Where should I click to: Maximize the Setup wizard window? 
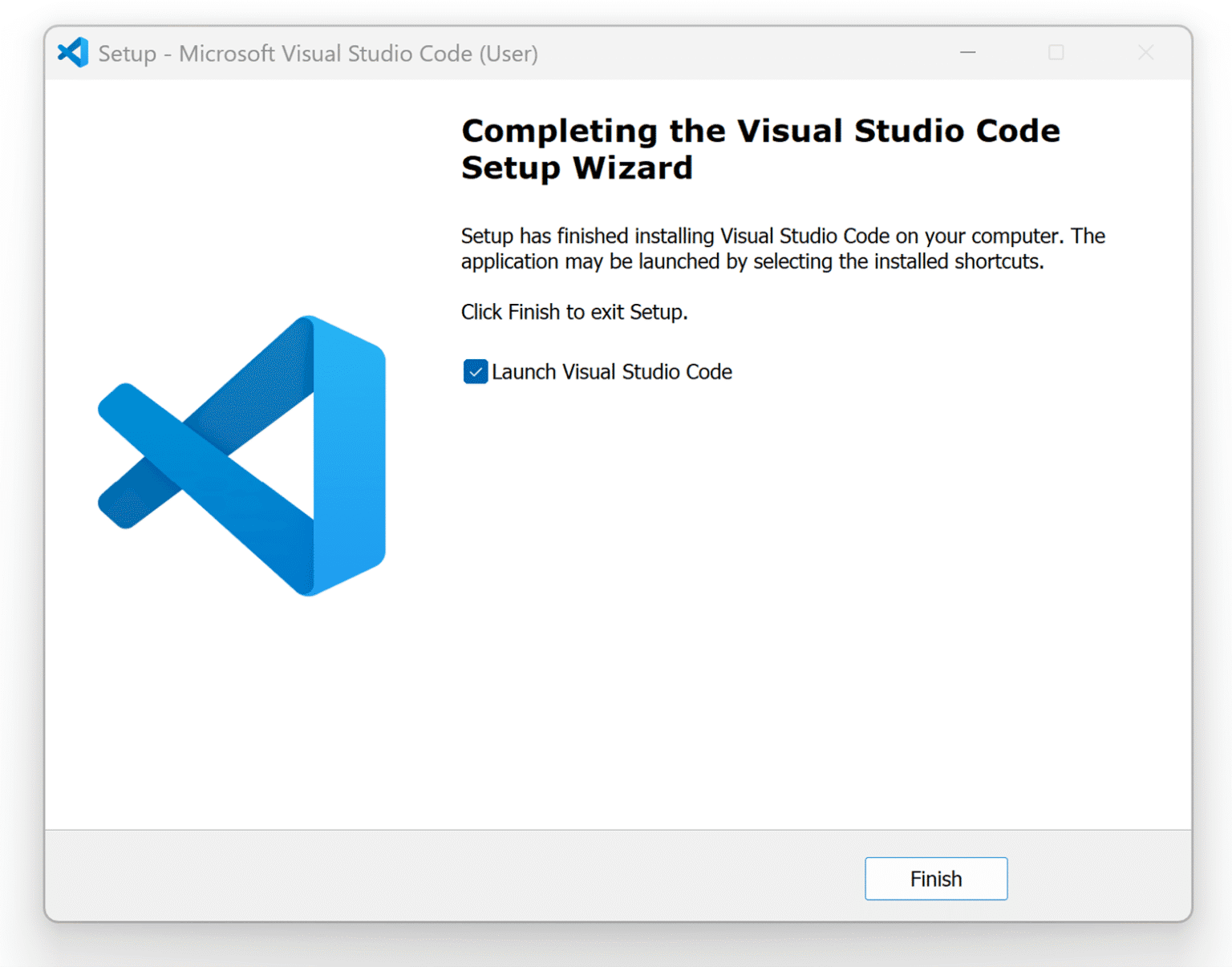1056,51
